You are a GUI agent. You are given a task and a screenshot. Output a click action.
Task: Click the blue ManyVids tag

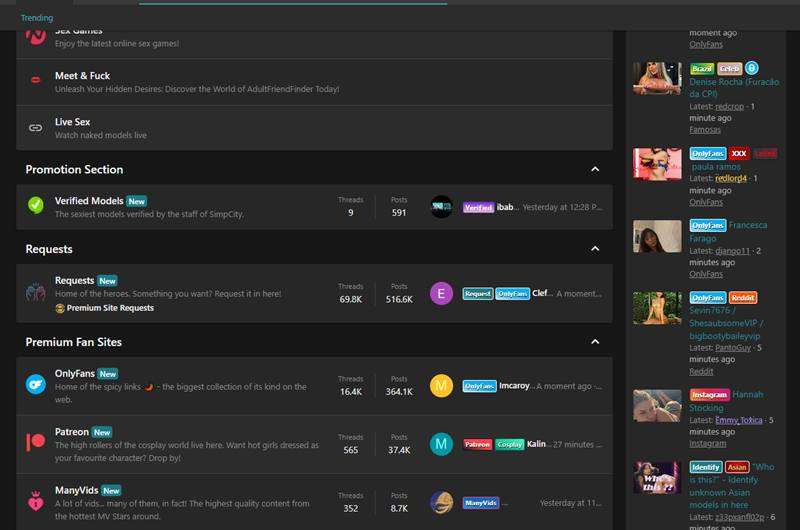[481, 503]
